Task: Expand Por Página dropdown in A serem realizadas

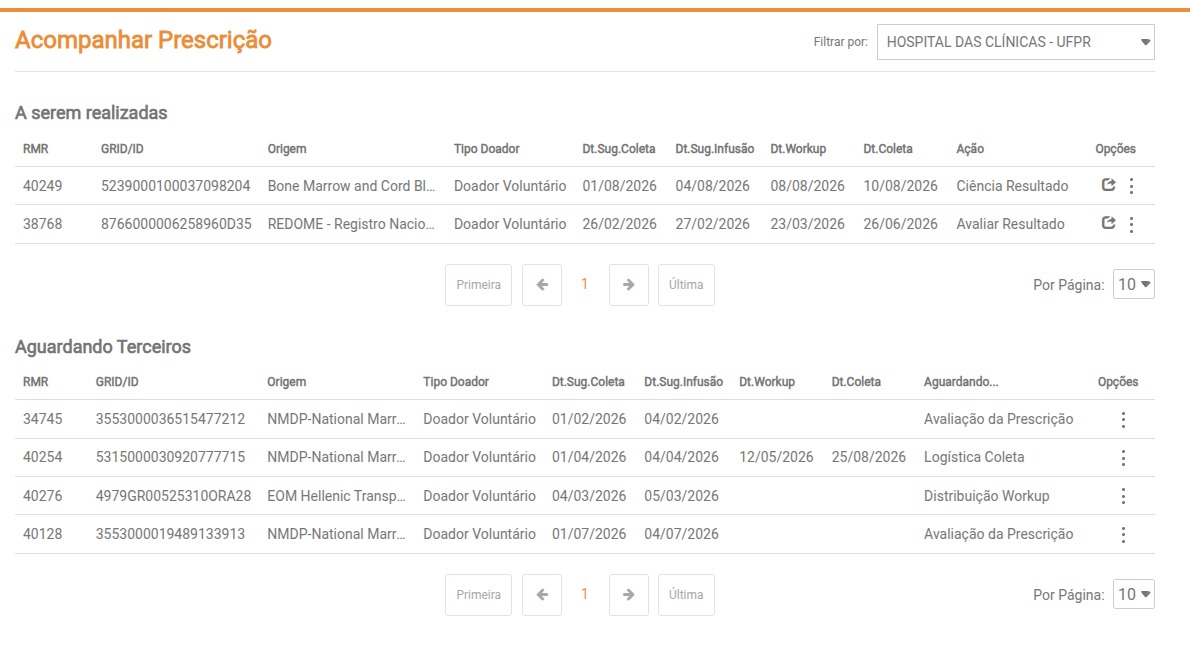Action: 1134,285
